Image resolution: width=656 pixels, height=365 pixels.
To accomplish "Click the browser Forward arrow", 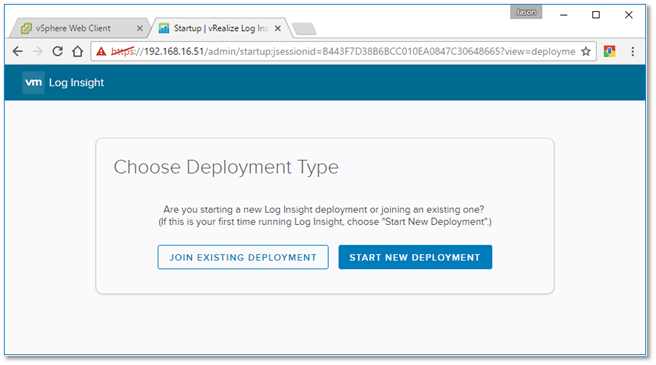I will pos(38,51).
